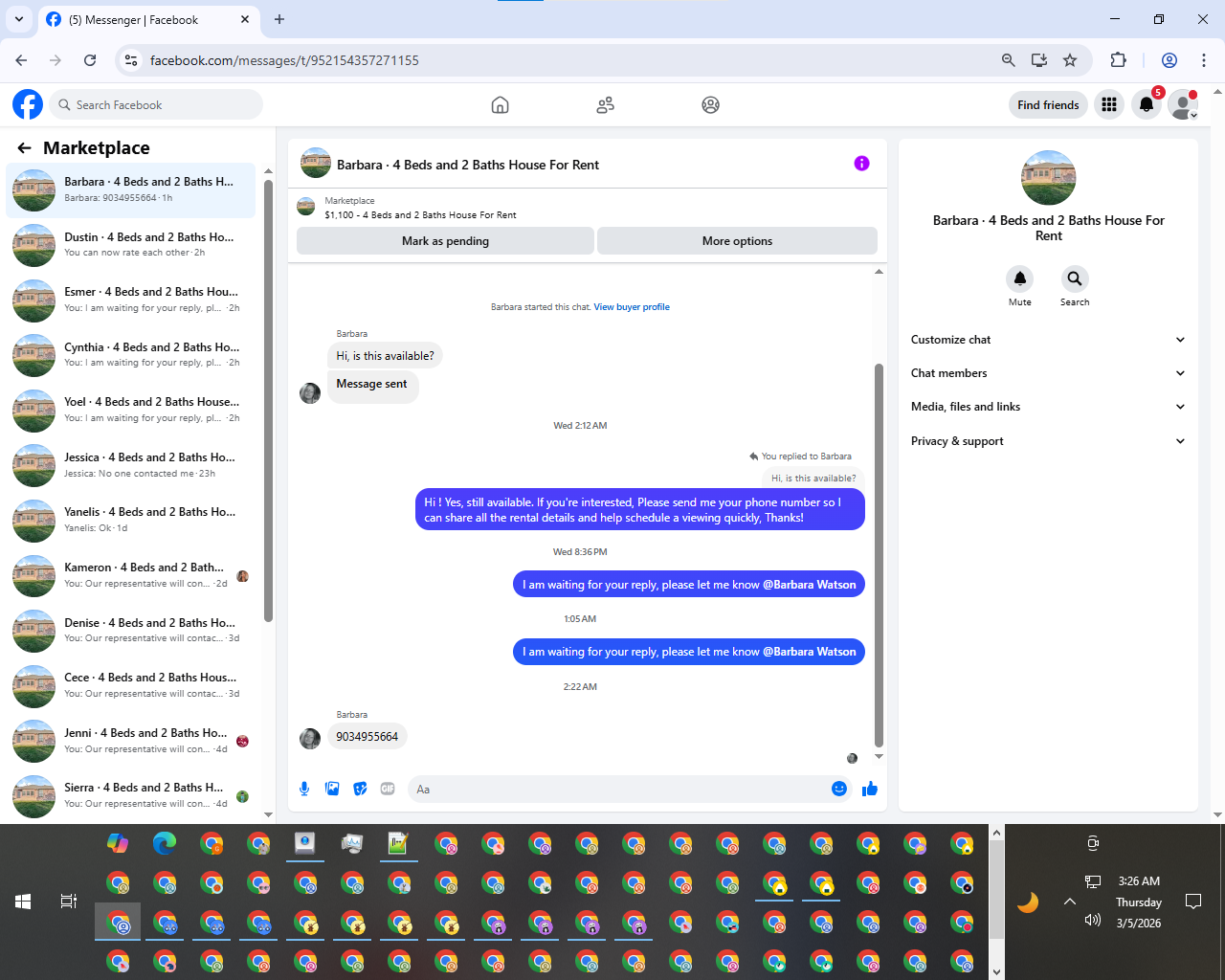
Task: Open the Jessica conversation in the list
Action: pos(131,465)
